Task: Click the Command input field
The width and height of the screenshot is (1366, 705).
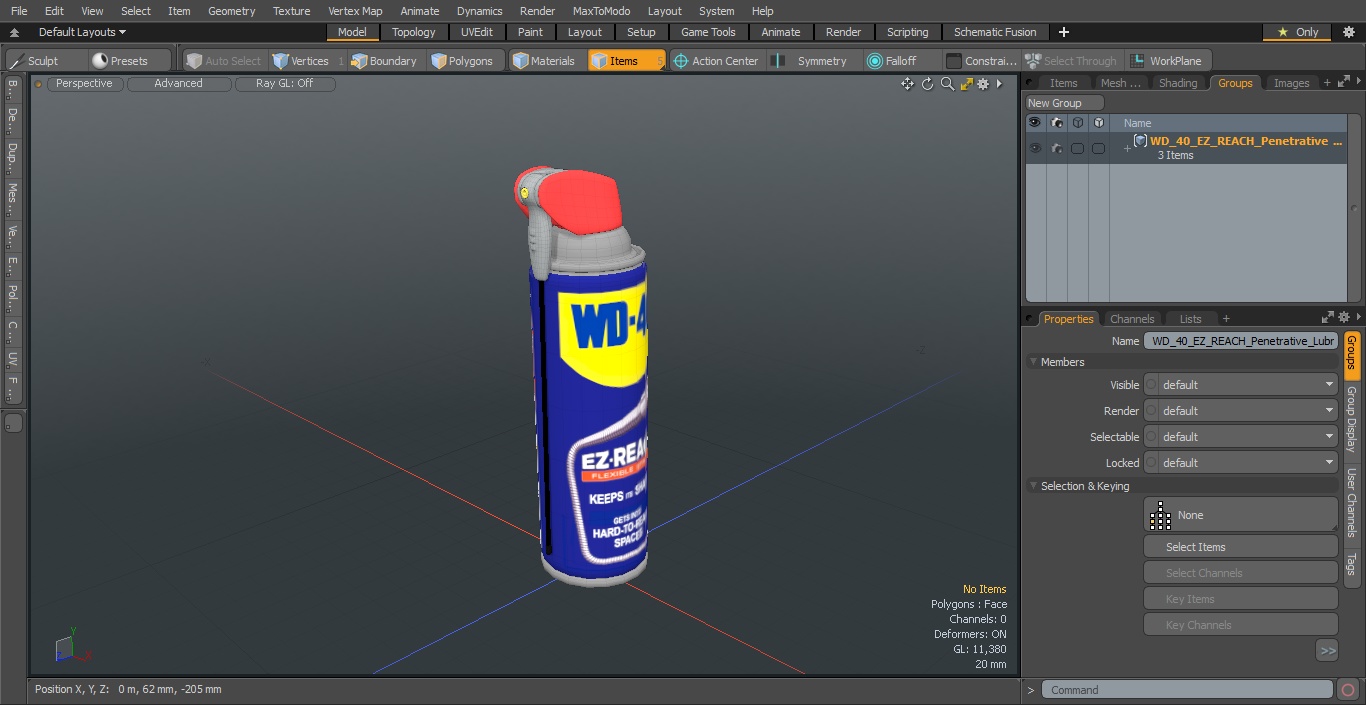Action: [1187, 690]
